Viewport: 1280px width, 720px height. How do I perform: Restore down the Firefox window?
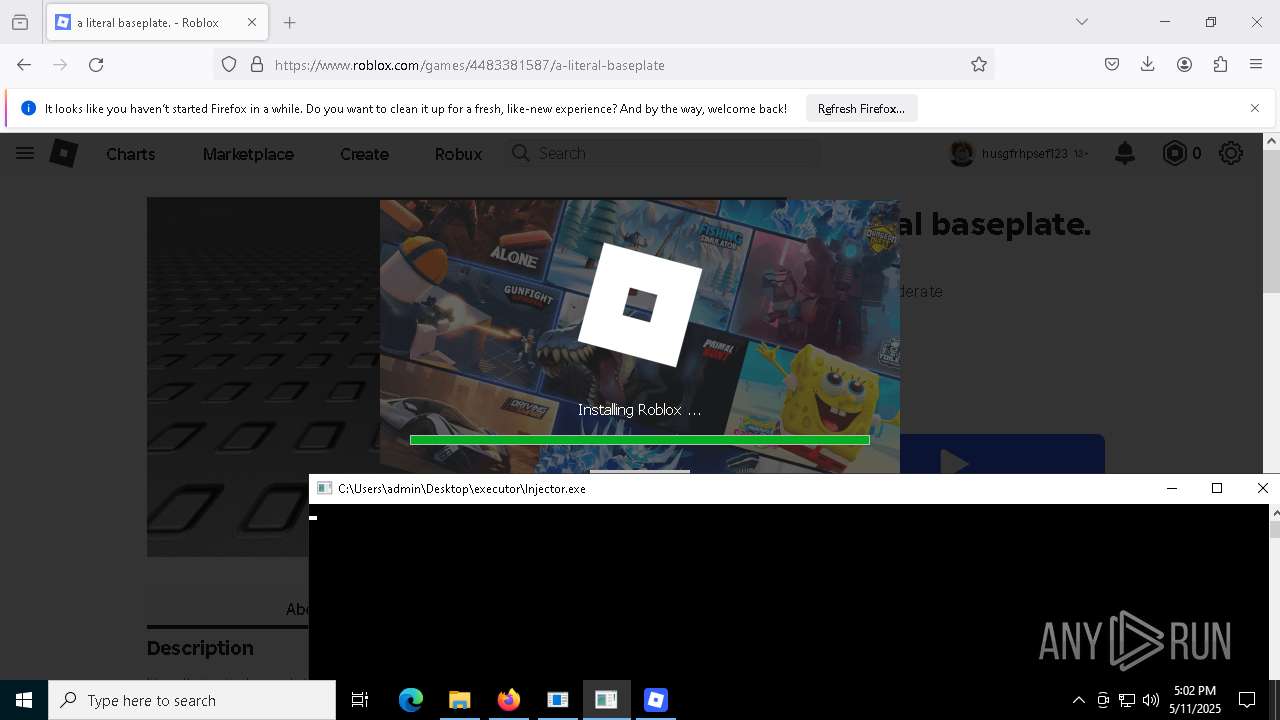[1210, 22]
